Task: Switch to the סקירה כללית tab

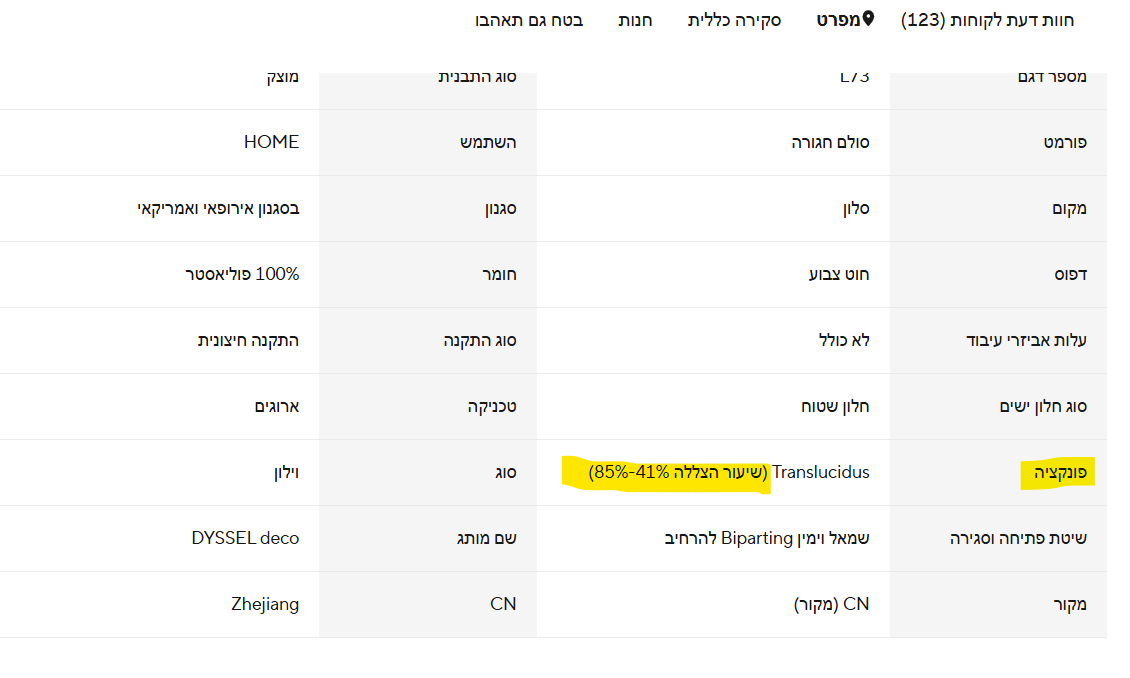Action: click(x=734, y=20)
